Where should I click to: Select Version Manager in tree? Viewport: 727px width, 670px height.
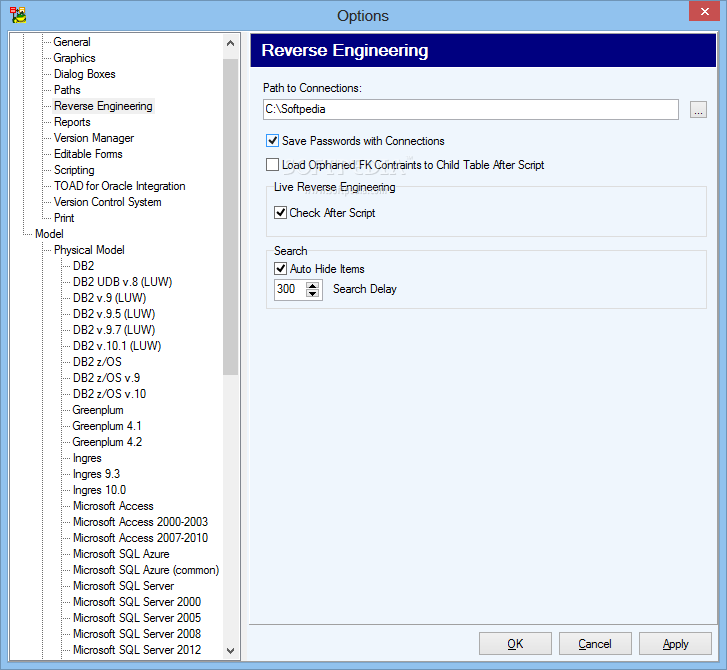tap(94, 138)
